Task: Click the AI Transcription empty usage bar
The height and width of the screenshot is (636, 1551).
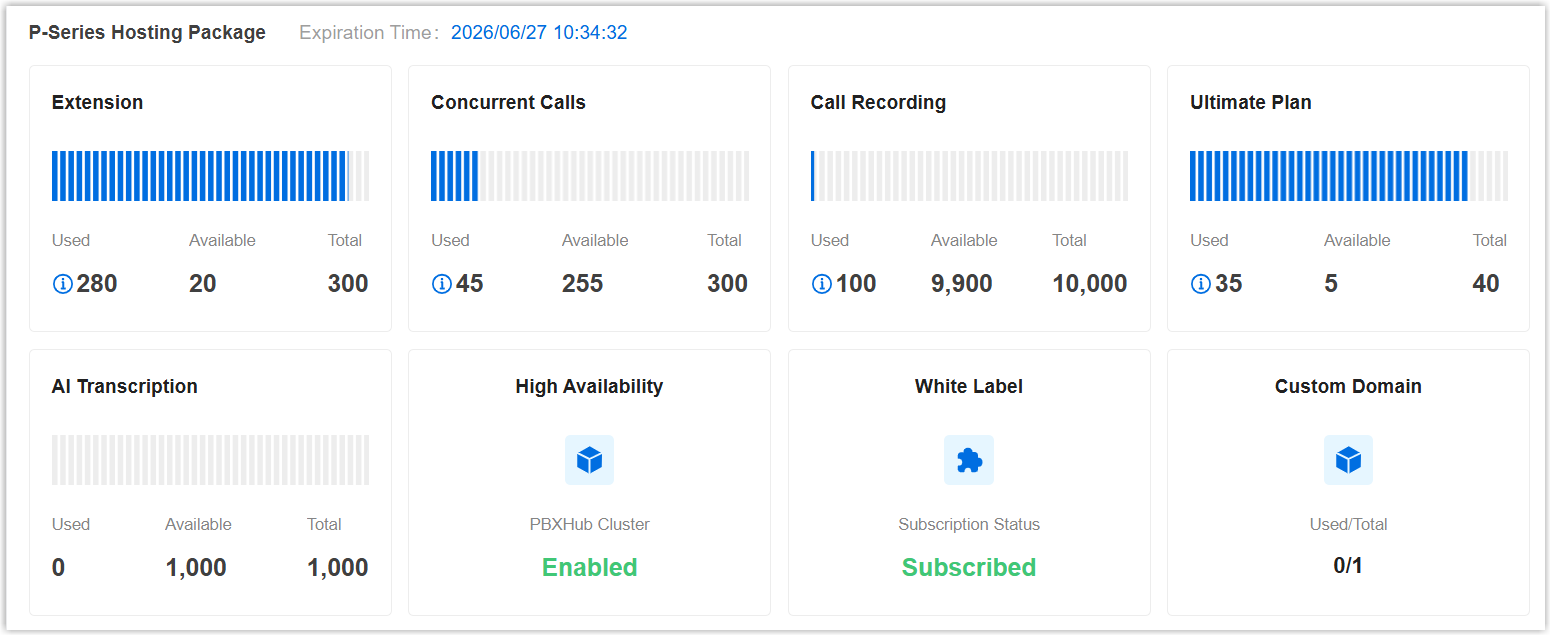Action: 210,460
